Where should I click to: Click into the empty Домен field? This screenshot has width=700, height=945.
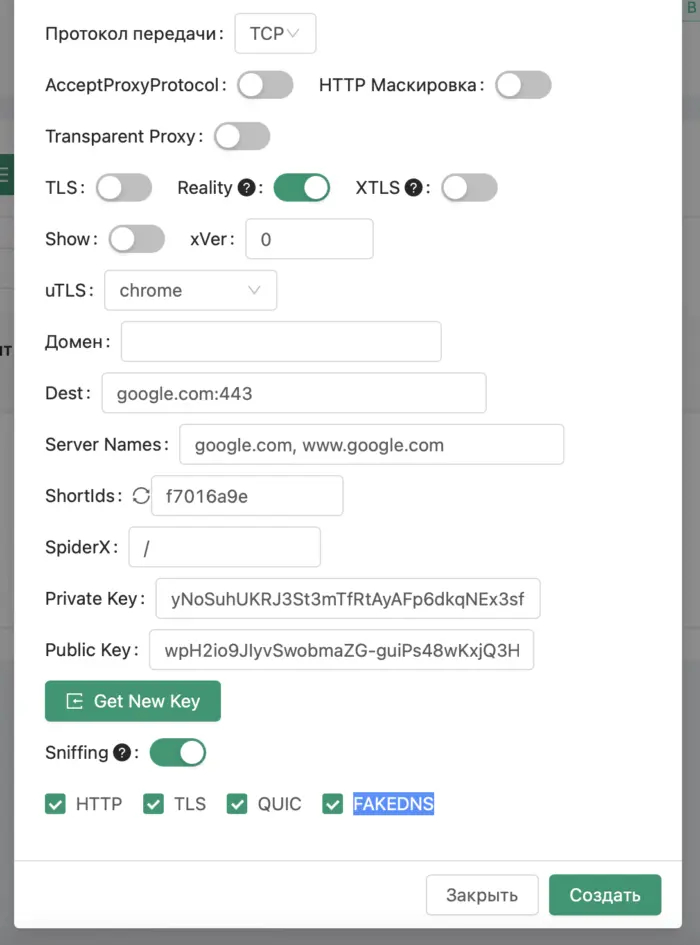click(281, 342)
